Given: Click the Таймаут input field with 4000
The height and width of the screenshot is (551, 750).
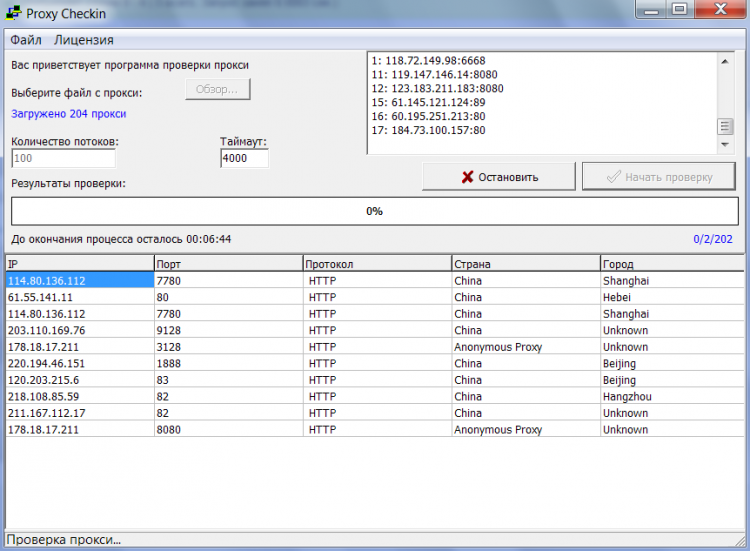Looking at the screenshot, I should click(x=244, y=158).
